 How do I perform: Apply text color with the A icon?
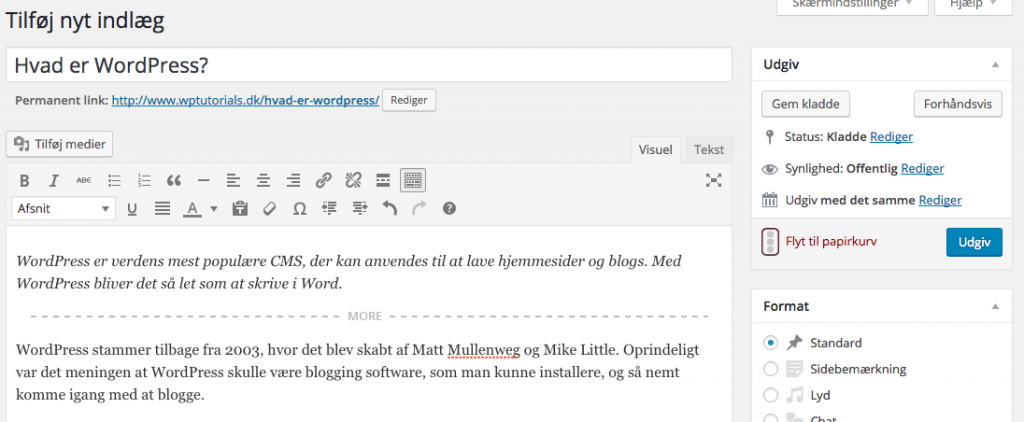192,209
